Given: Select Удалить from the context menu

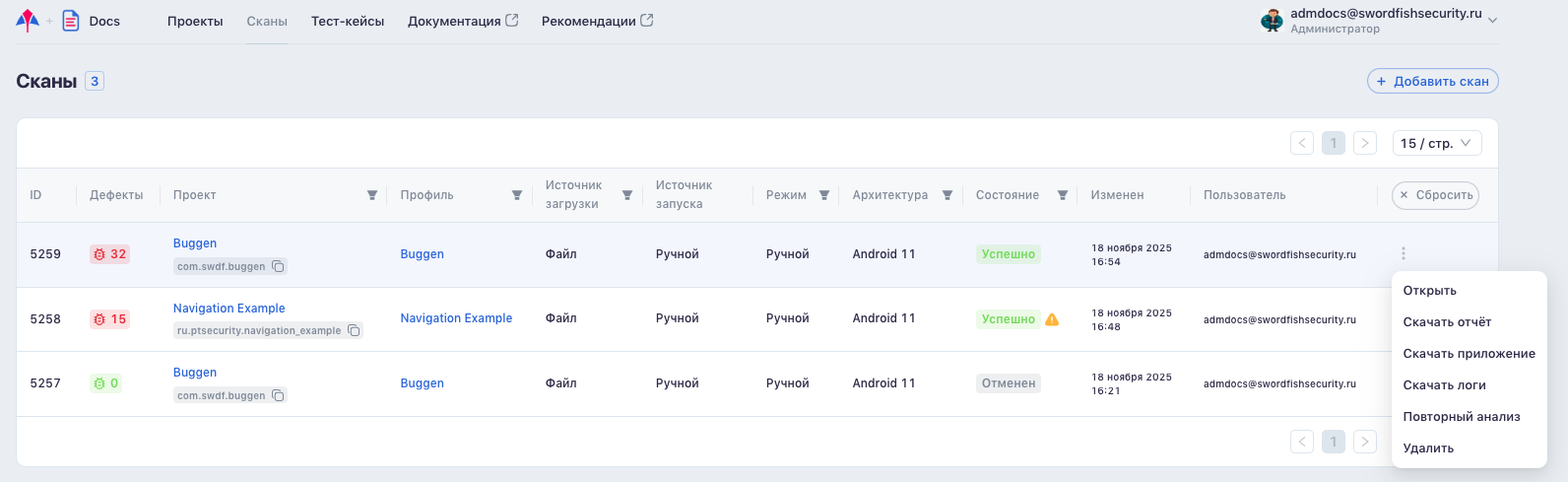Looking at the screenshot, I should 1428,448.
